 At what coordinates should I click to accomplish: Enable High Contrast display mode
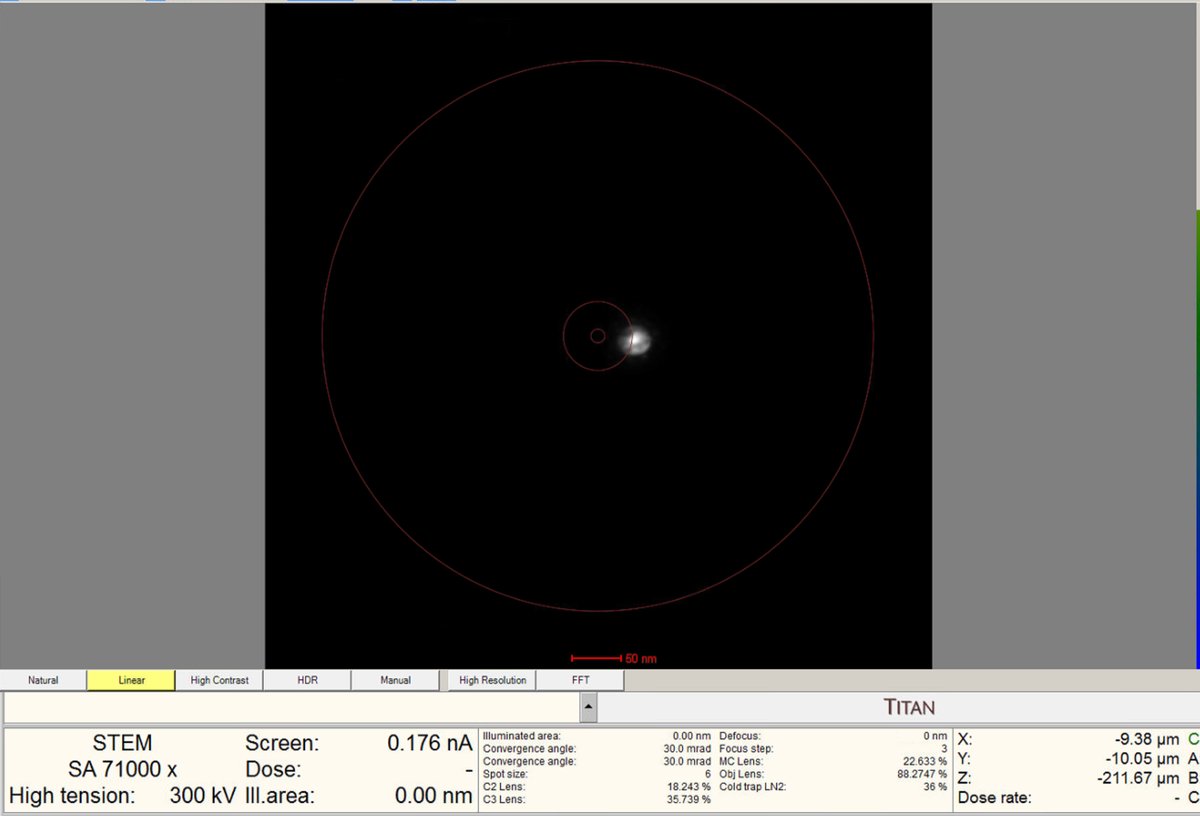pos(219,679)
